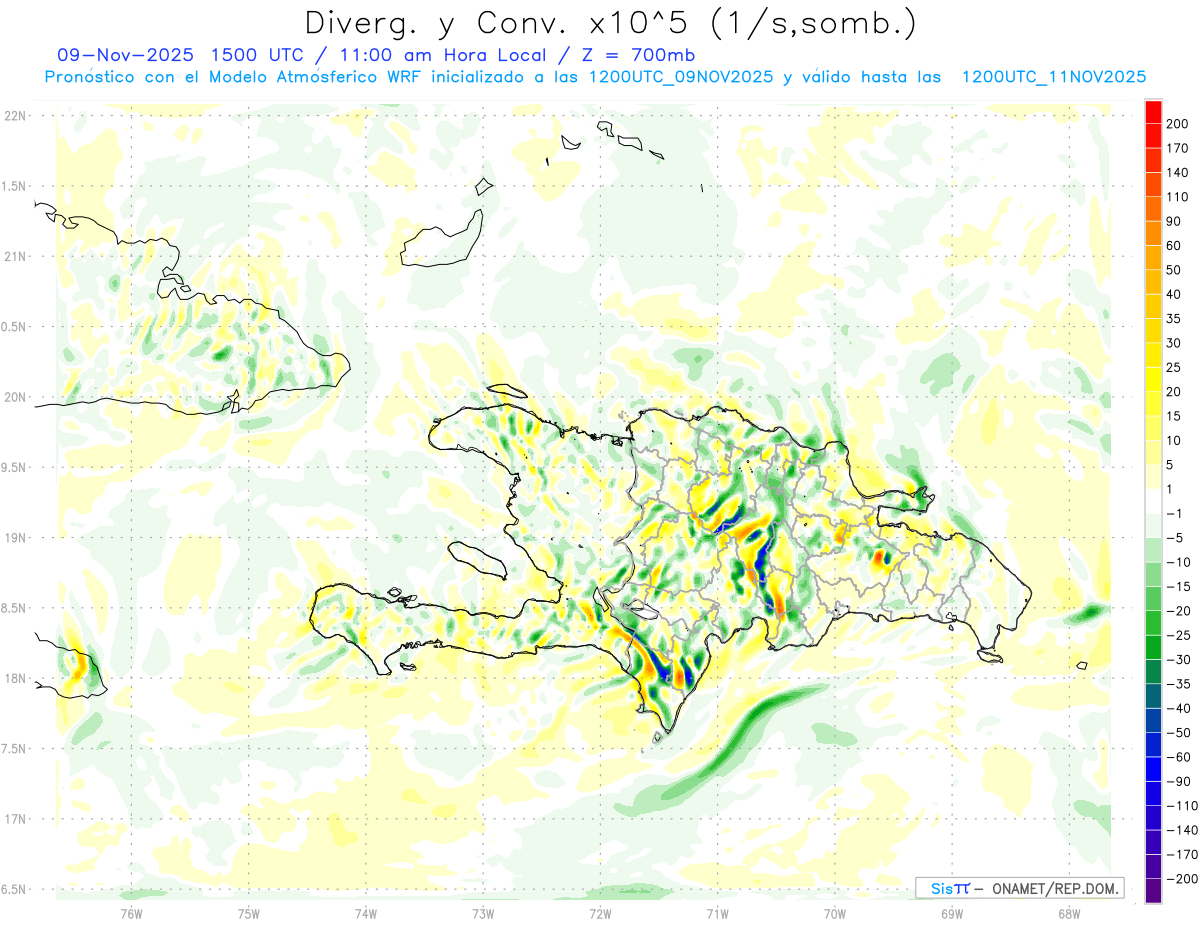
Task: Click the 69W longitude label
Action: 952,914
